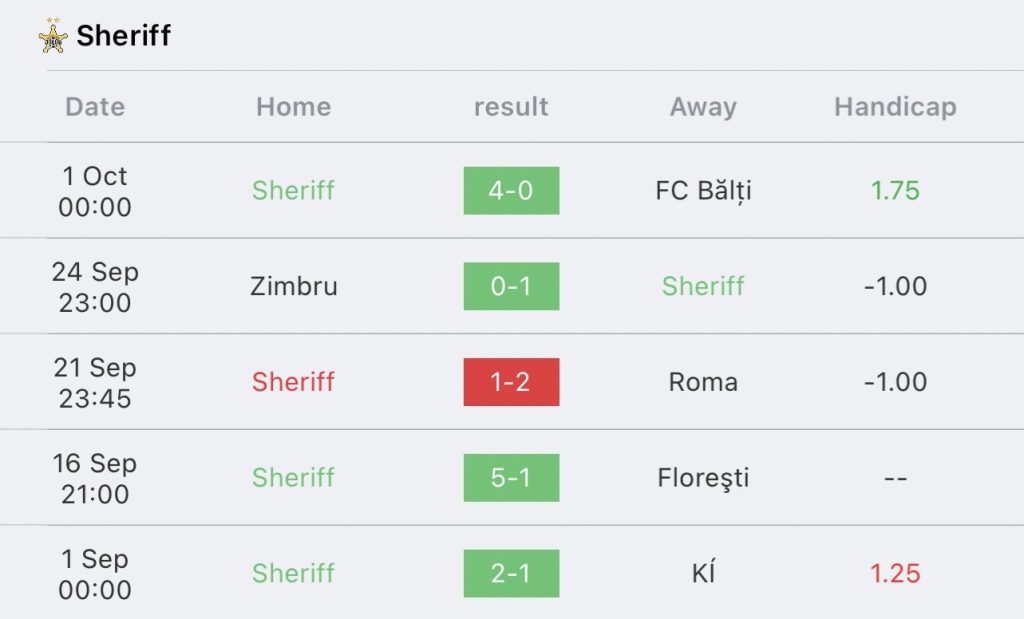Screen dimensions: 1024x619
Task: Click the Sheriff club crest icon
Action: (x=53, y=36)
